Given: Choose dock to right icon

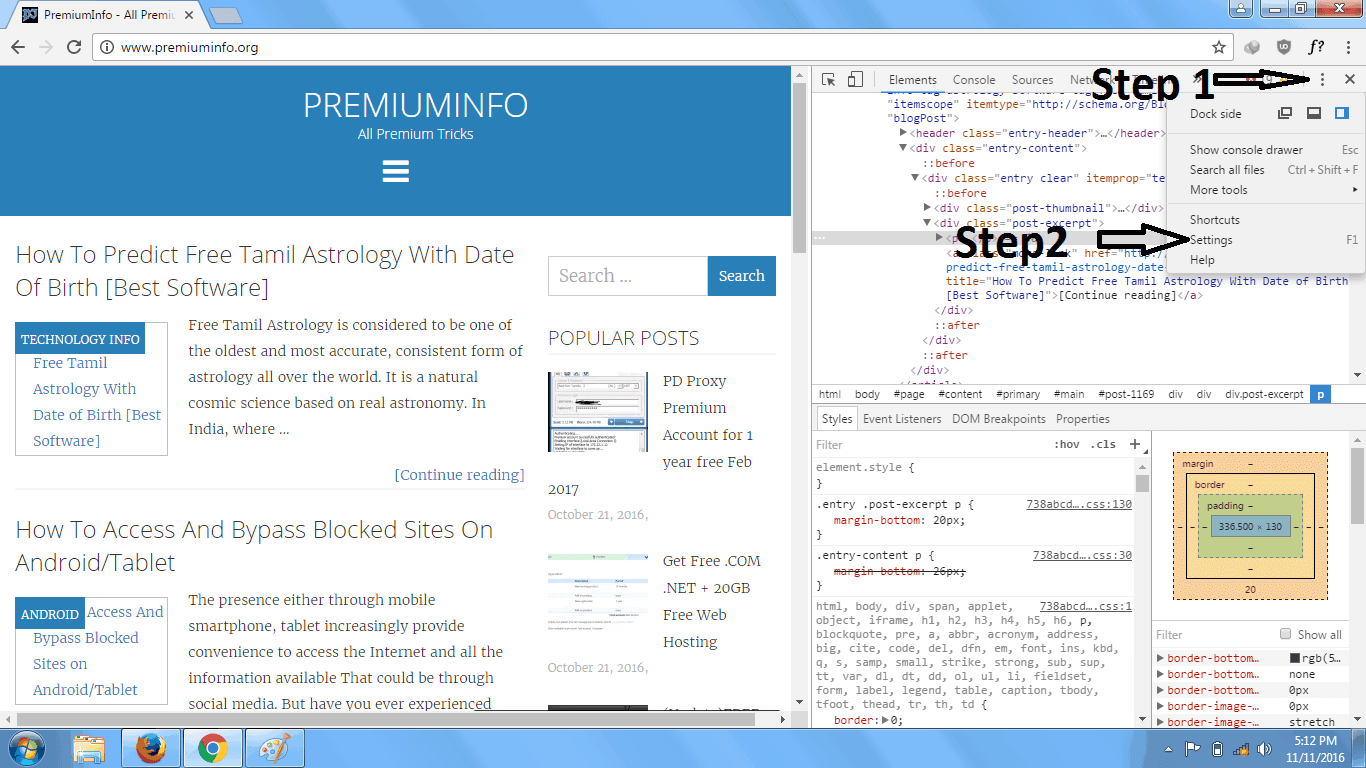Looking at the screenshot, I should [1342, 114].
